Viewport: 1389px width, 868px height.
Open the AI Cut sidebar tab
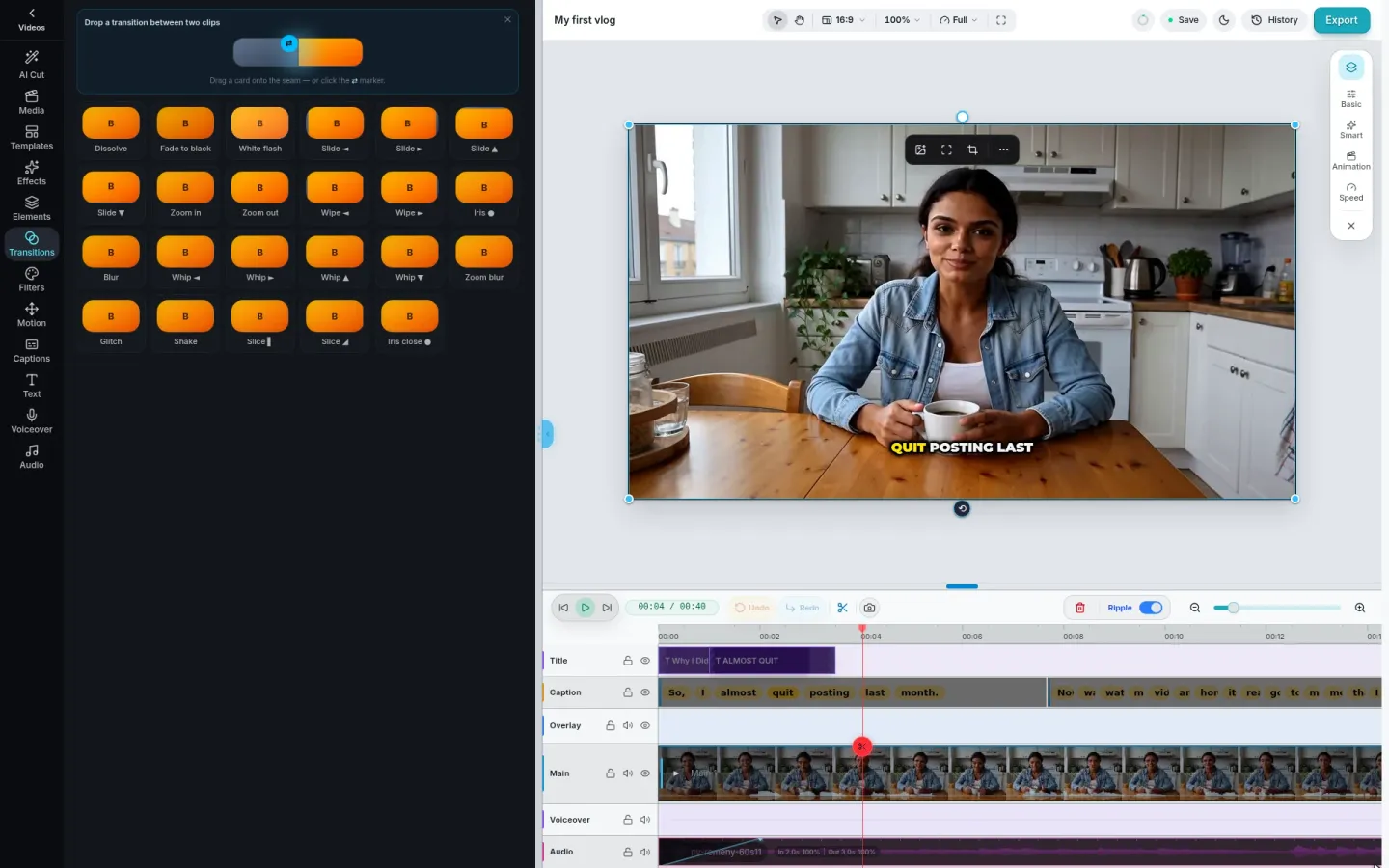click(x=32, y=67)
